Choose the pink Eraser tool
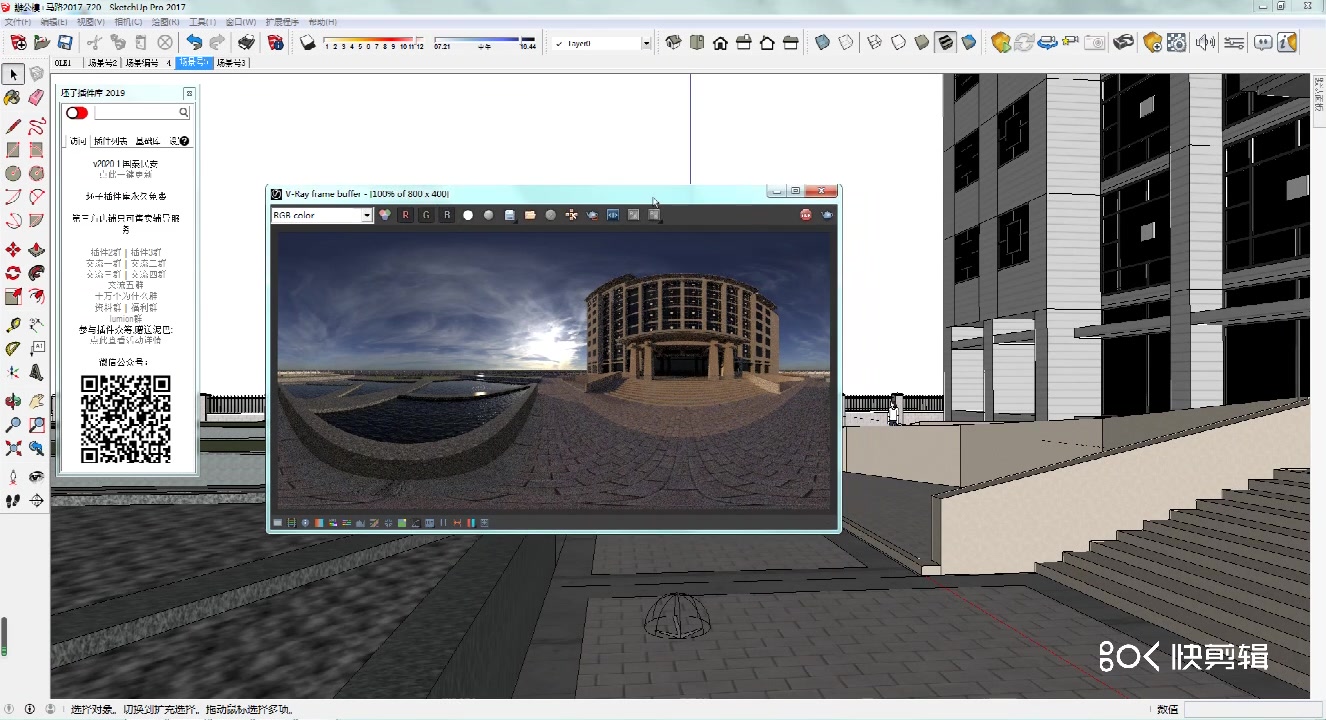The height and width of the screenshot is (720, 1326). pos(37,97)
